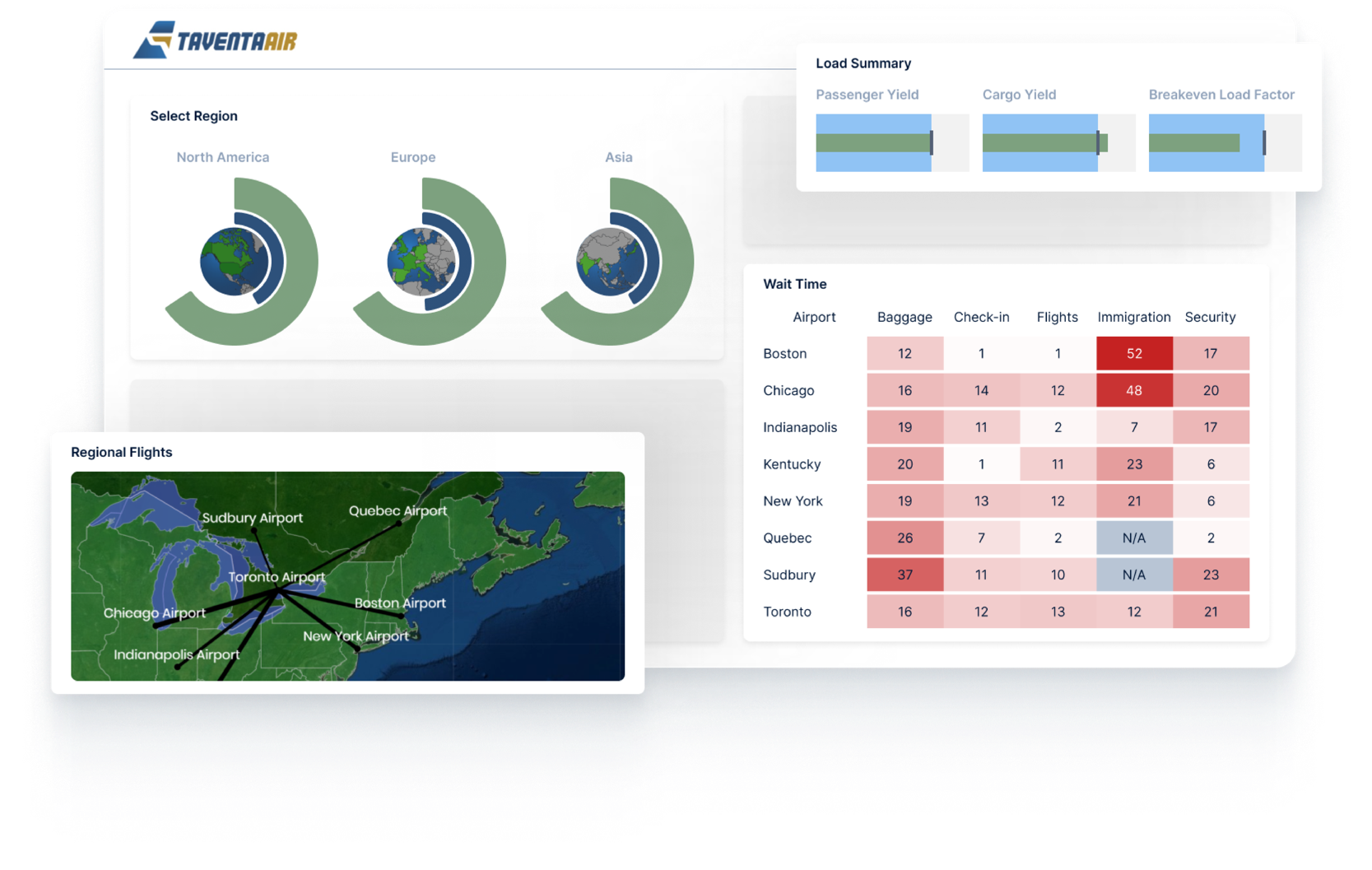This screenshot has width=1372, height=870.
Task: Click Toronto Airport hub on map
Action: (279, 590)
